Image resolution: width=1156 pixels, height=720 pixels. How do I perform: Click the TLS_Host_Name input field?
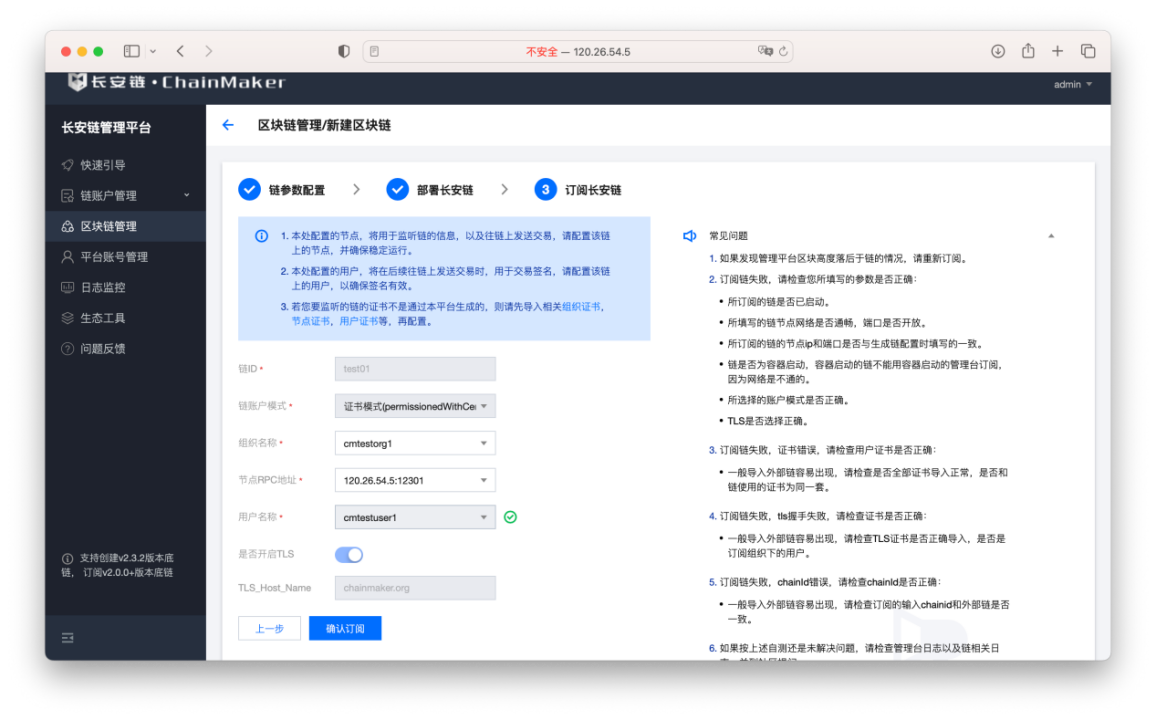click(x=415, y=588)
